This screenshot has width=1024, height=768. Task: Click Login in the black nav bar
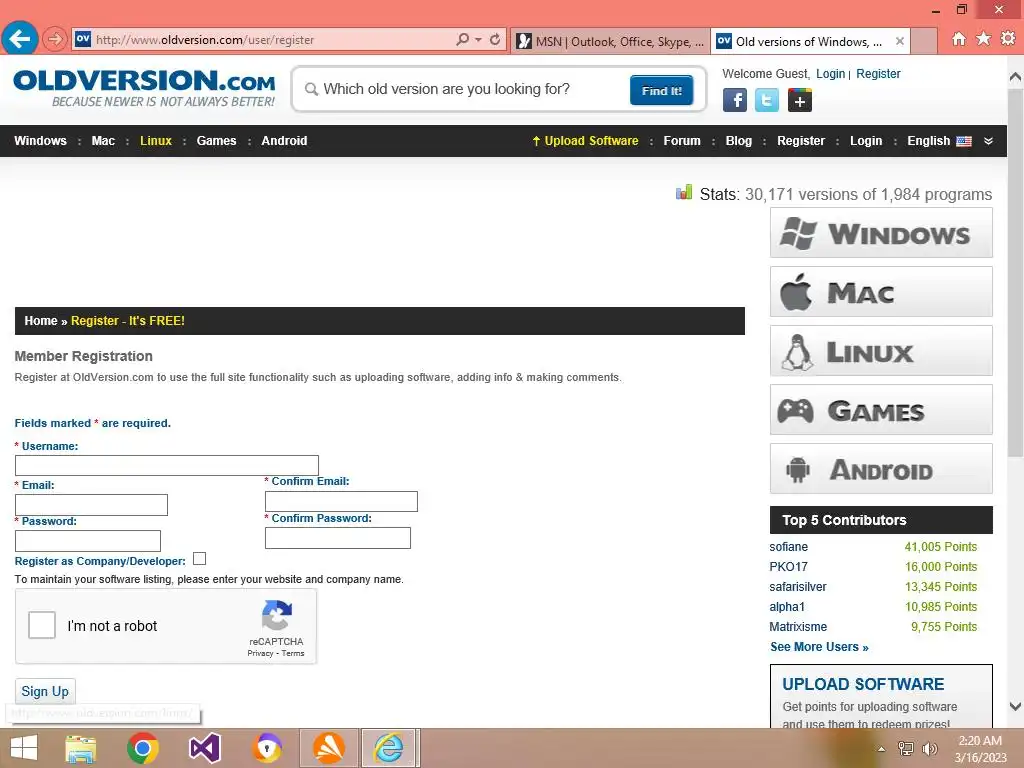coord(865,140)
